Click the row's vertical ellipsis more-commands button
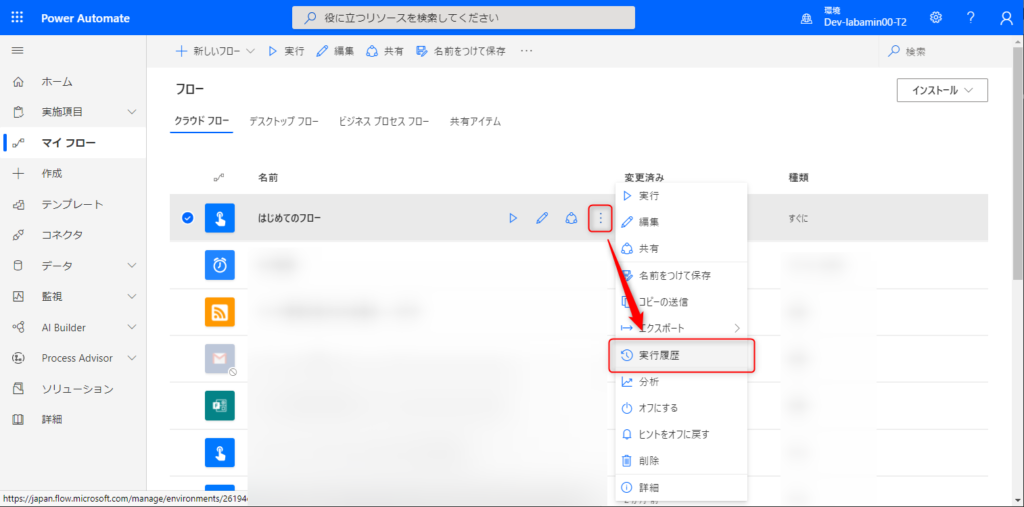 point(600,218)
